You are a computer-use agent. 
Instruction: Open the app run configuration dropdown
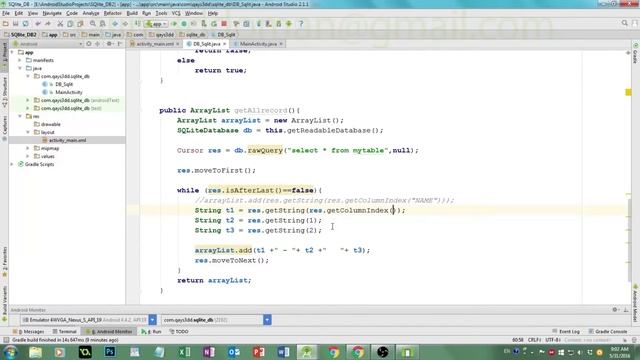pos(156,24)
